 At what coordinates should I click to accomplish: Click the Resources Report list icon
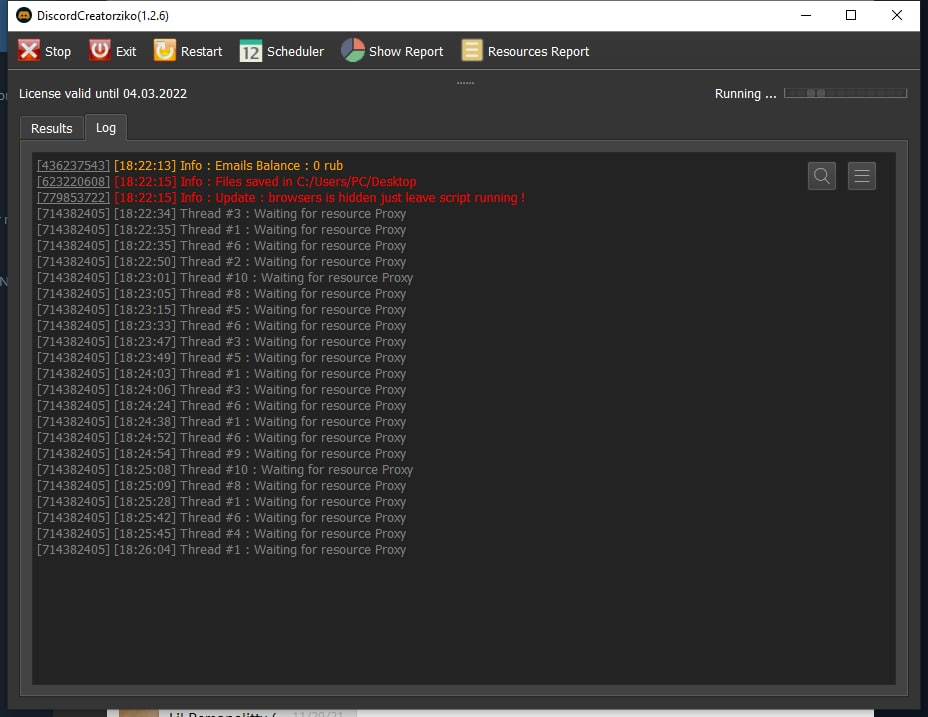point(472,50)
